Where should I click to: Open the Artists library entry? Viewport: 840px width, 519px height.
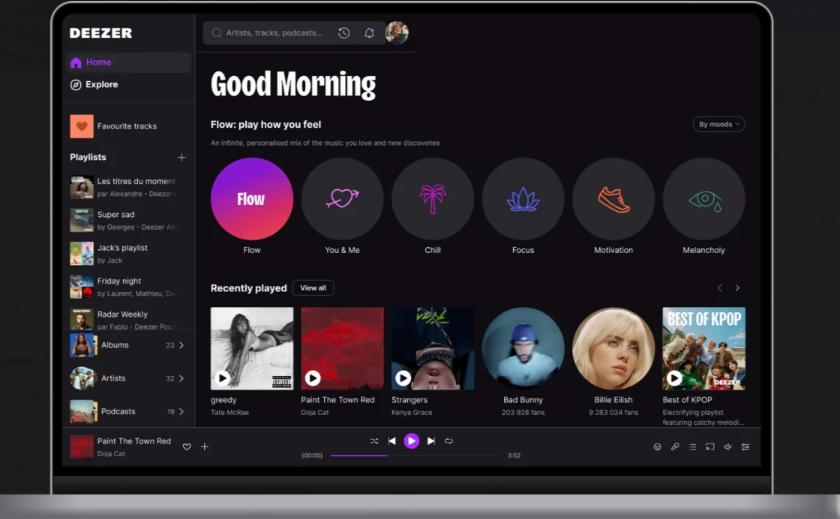[127, 379]
